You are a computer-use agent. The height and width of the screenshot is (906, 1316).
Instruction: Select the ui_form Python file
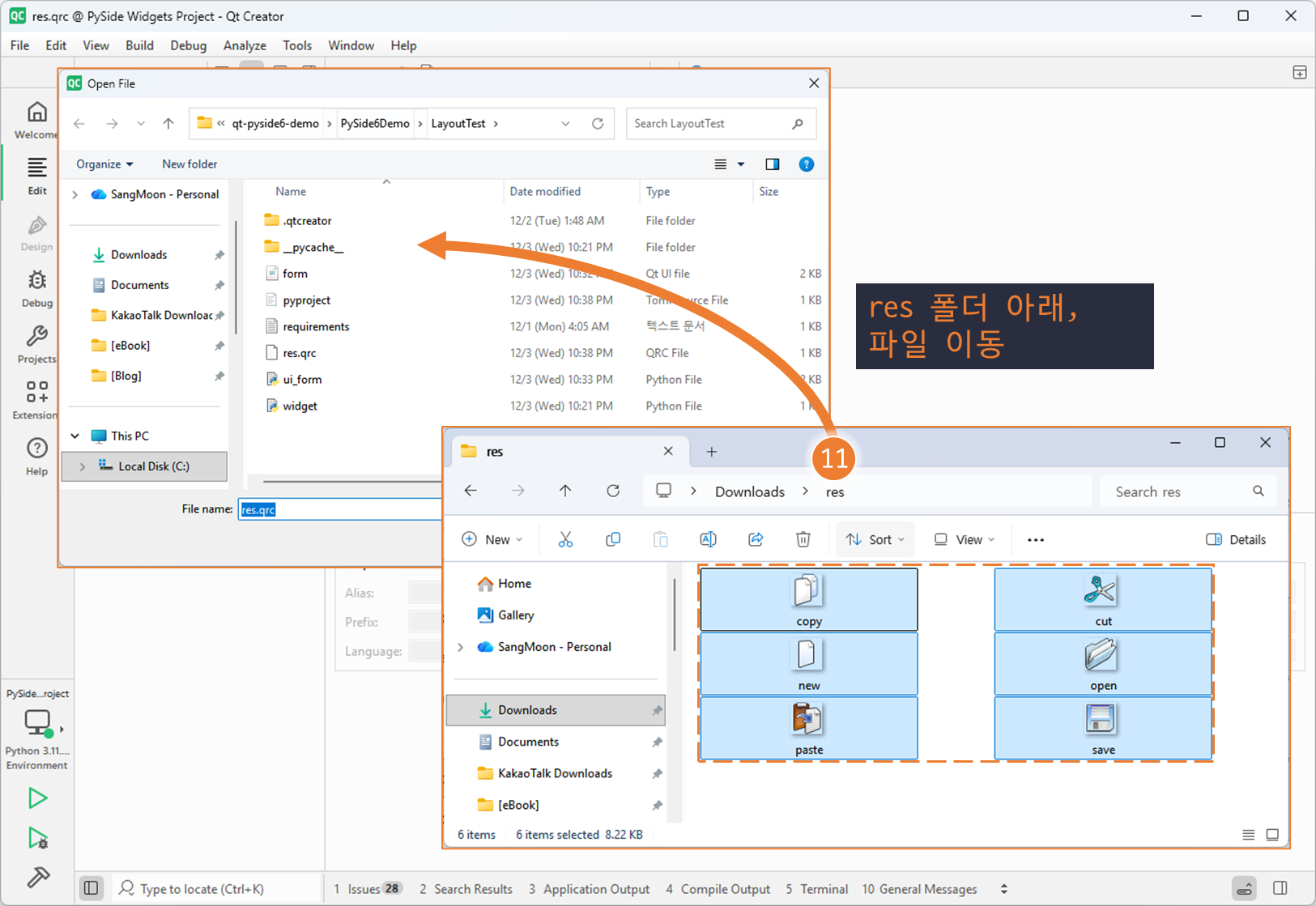coord(302,380)
